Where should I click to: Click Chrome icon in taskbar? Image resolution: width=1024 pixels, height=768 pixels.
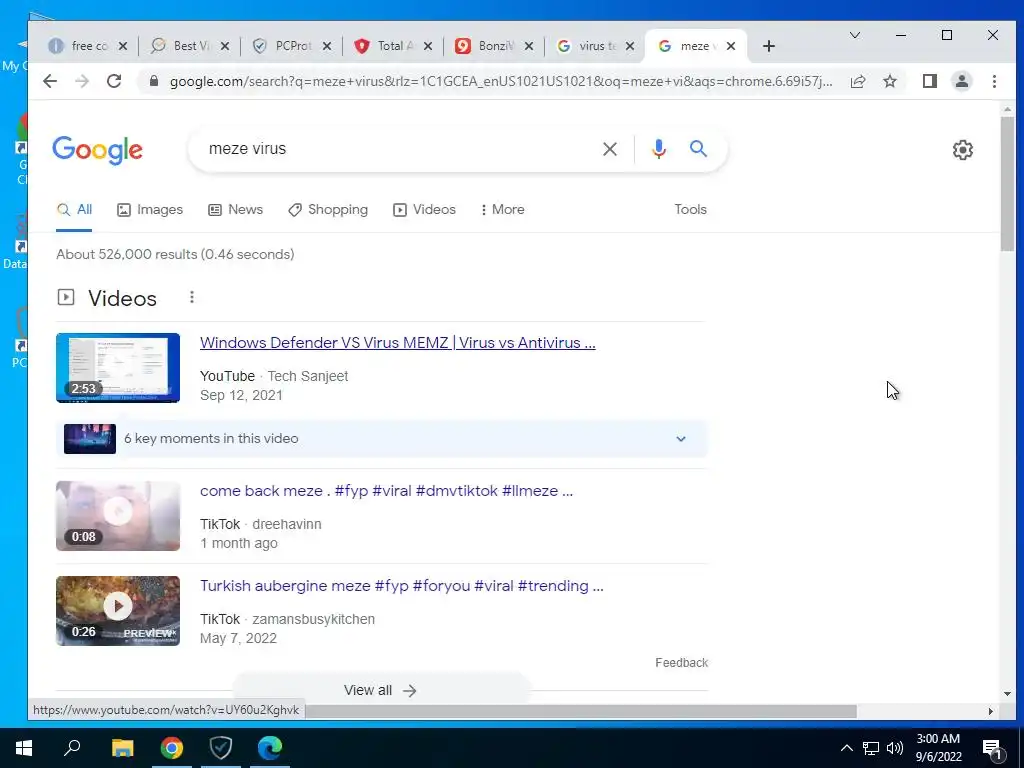tap(171, 748)
